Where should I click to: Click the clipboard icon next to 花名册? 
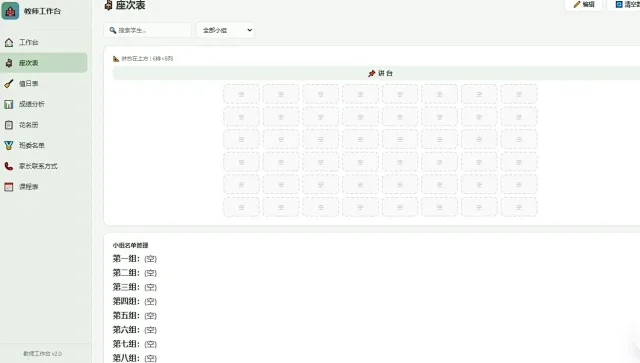9,125
